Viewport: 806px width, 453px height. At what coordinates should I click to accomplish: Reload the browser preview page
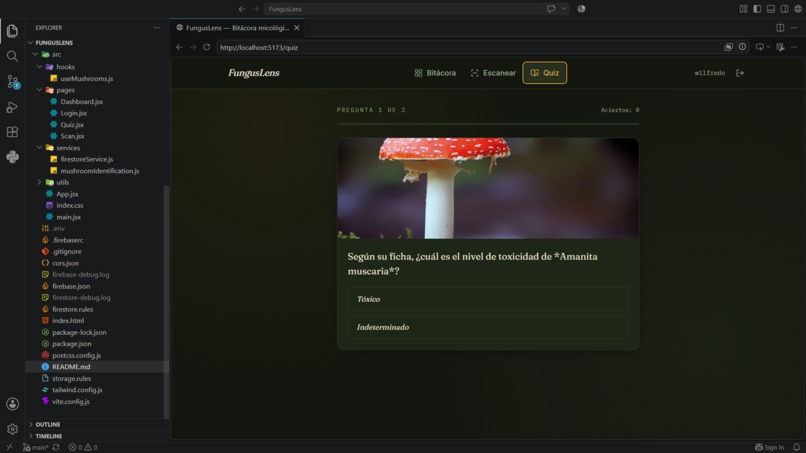(207, 47)
